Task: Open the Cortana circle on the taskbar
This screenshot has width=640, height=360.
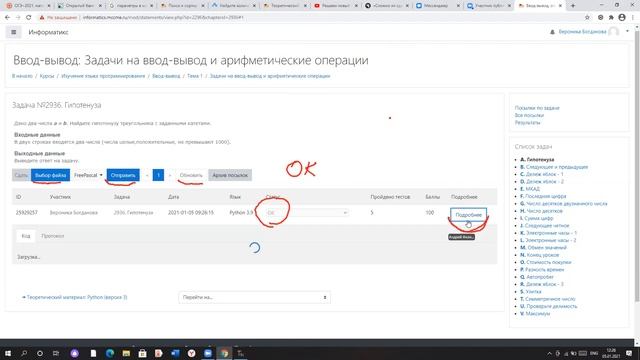Action: (40, 353)
